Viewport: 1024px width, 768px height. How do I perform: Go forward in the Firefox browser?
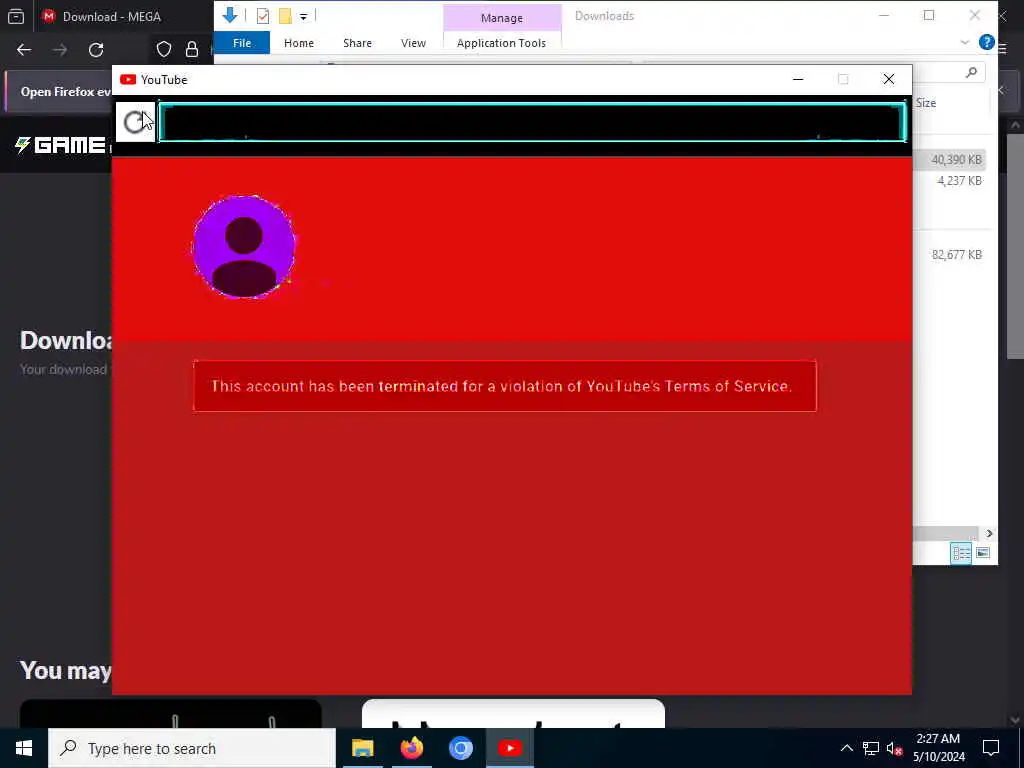[60, 50]
